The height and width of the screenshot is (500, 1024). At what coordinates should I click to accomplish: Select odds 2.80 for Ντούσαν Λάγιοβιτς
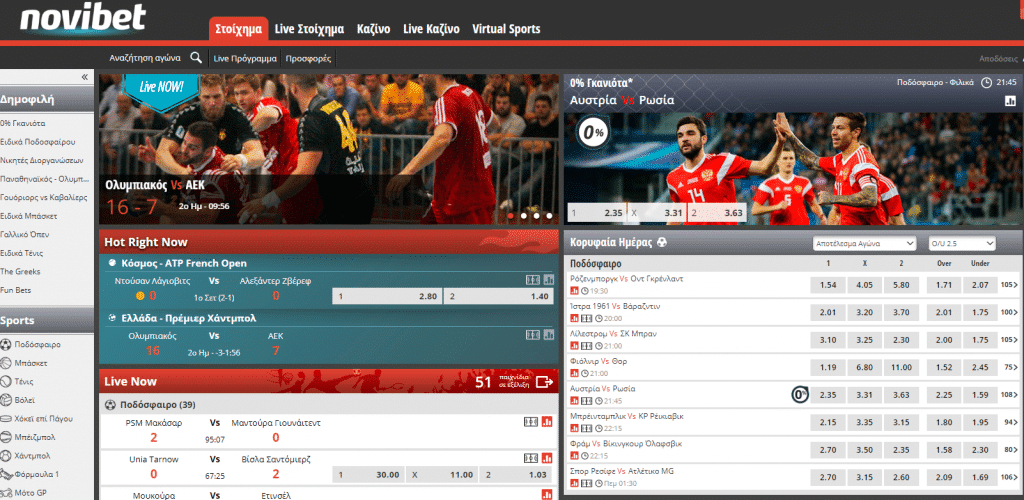[x=388, y=297]
